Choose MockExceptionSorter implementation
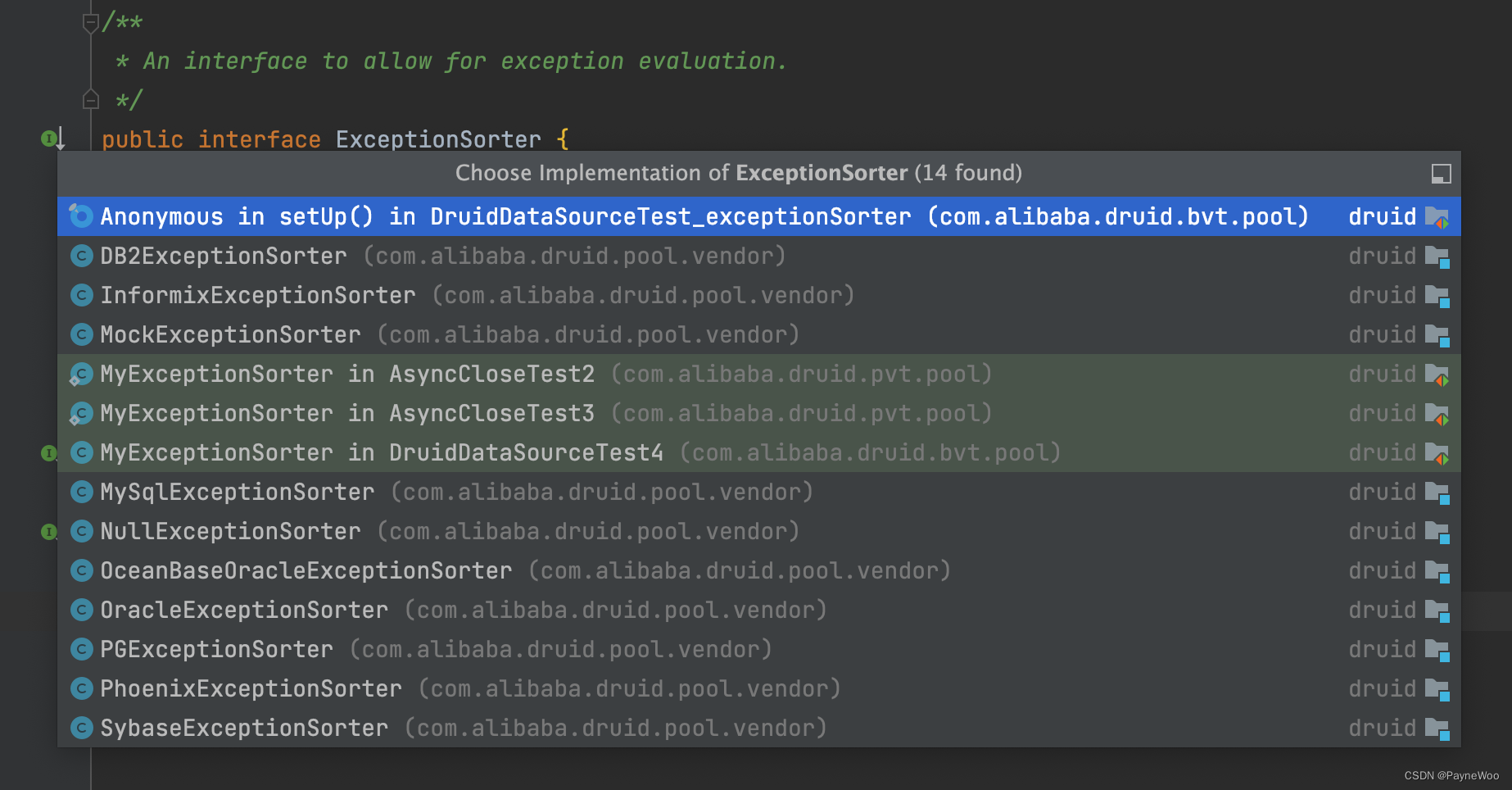Image resolution: width=1512 pixels, height=790 pixels. [758, 334]
